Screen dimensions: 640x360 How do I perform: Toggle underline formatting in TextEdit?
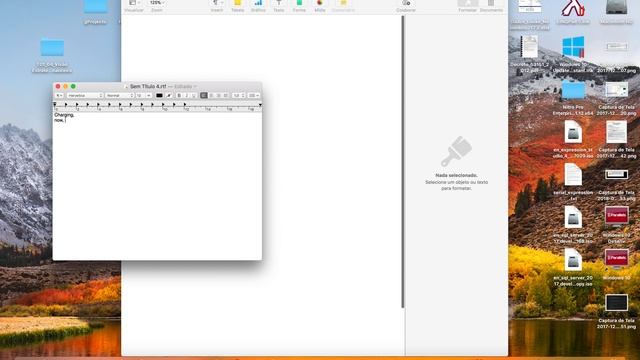click(x=194, y=96)
